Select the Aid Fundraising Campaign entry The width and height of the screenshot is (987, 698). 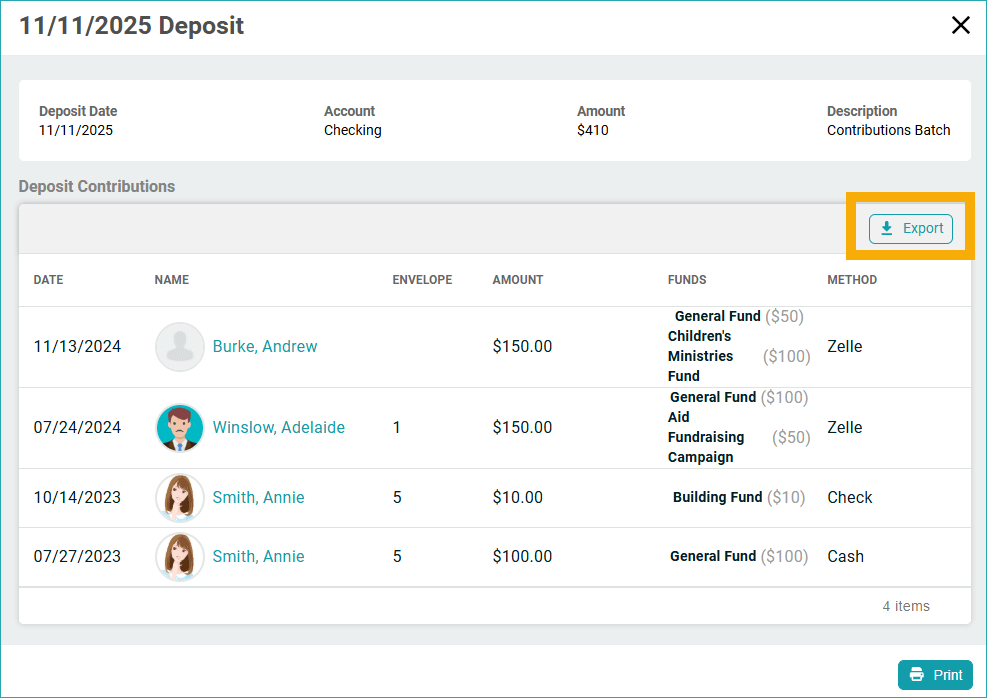(706, 437)
